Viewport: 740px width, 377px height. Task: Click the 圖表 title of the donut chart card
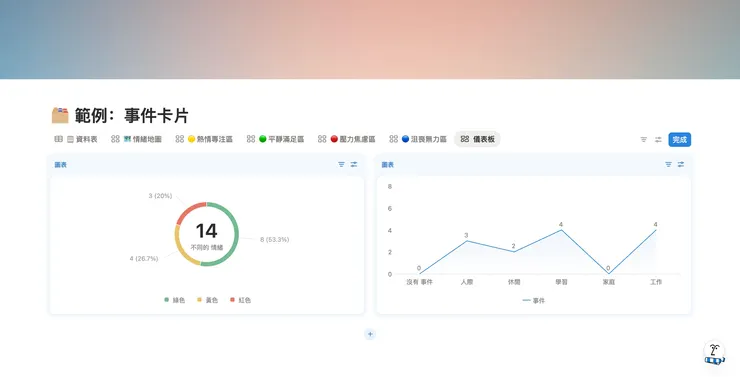click(60, 165)
